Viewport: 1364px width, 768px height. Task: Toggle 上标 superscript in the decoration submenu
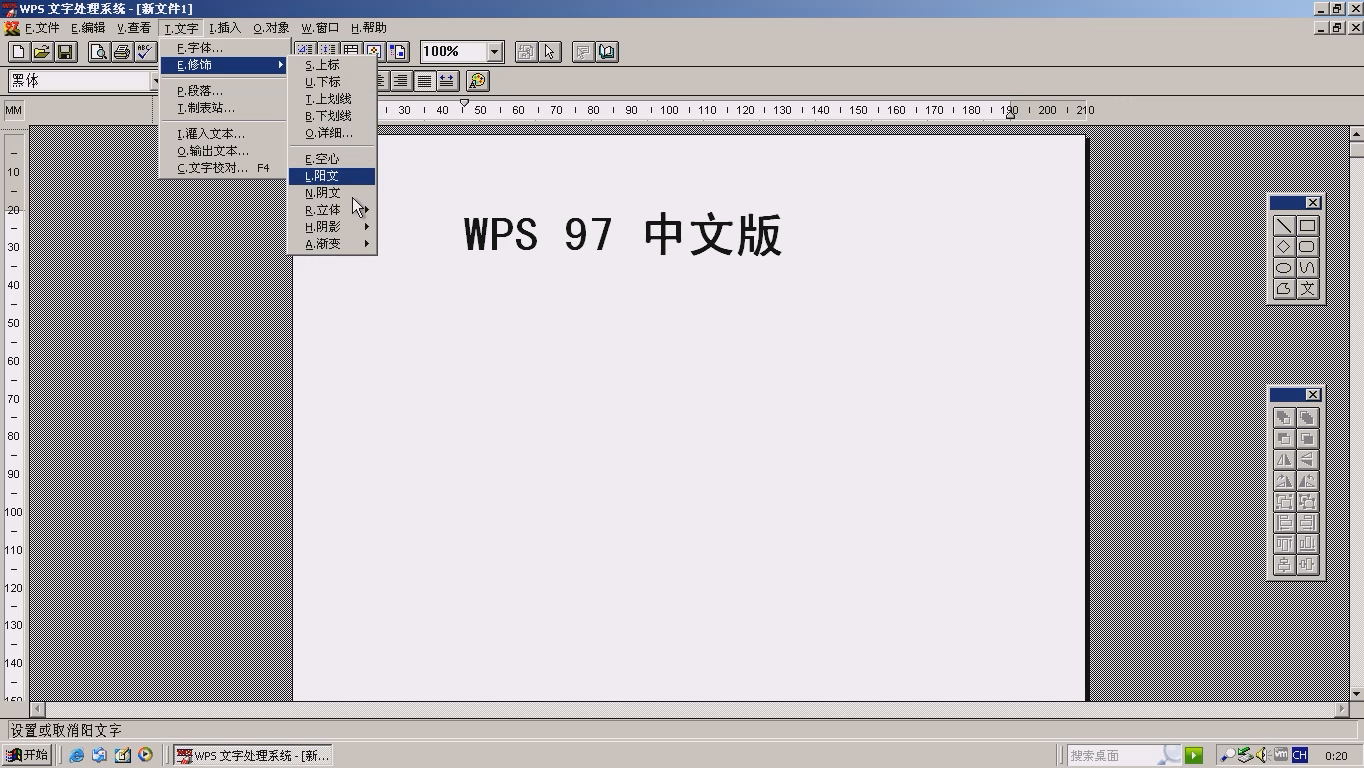[x=332, y=65]
